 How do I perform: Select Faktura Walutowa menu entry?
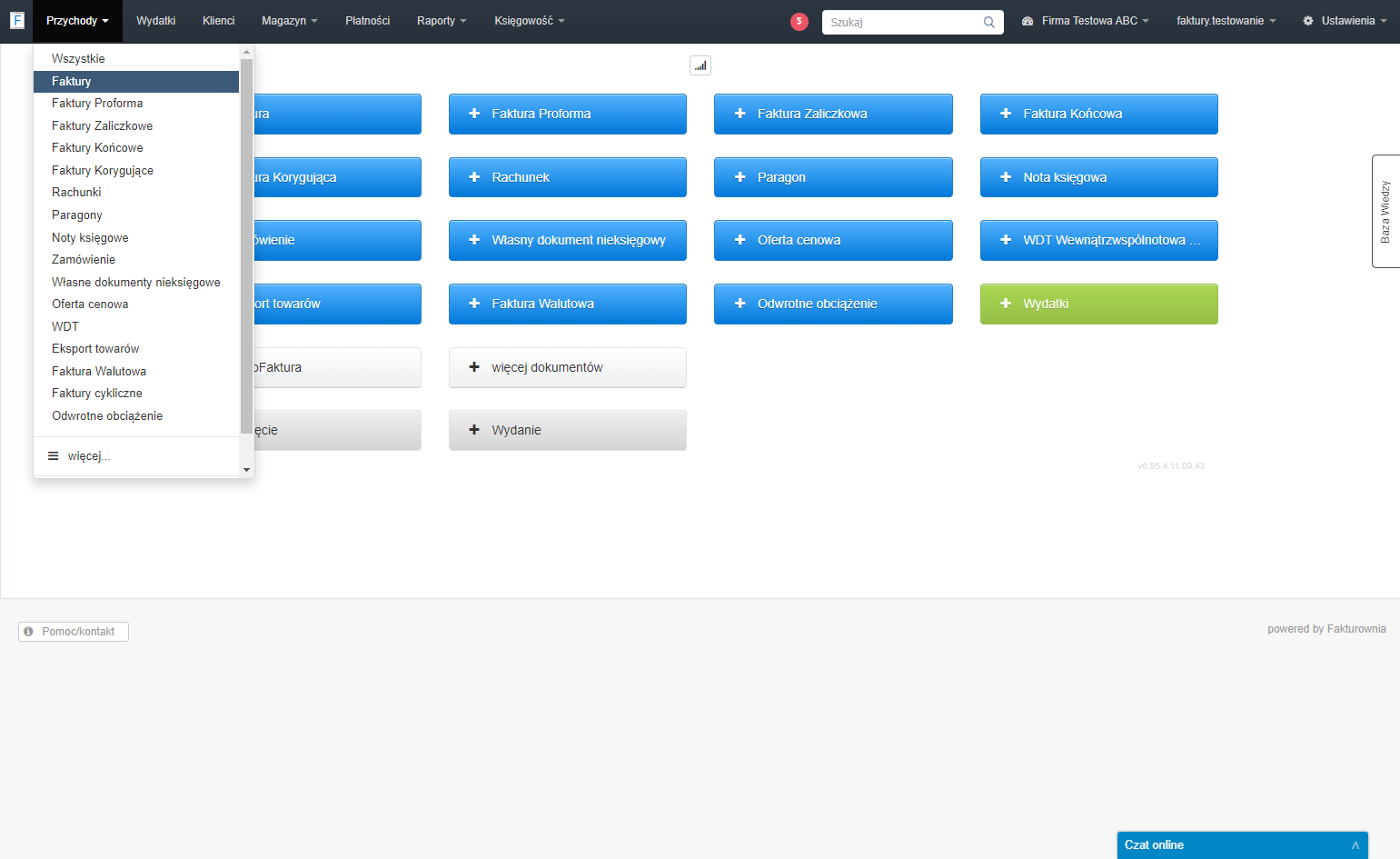point(136,372)
